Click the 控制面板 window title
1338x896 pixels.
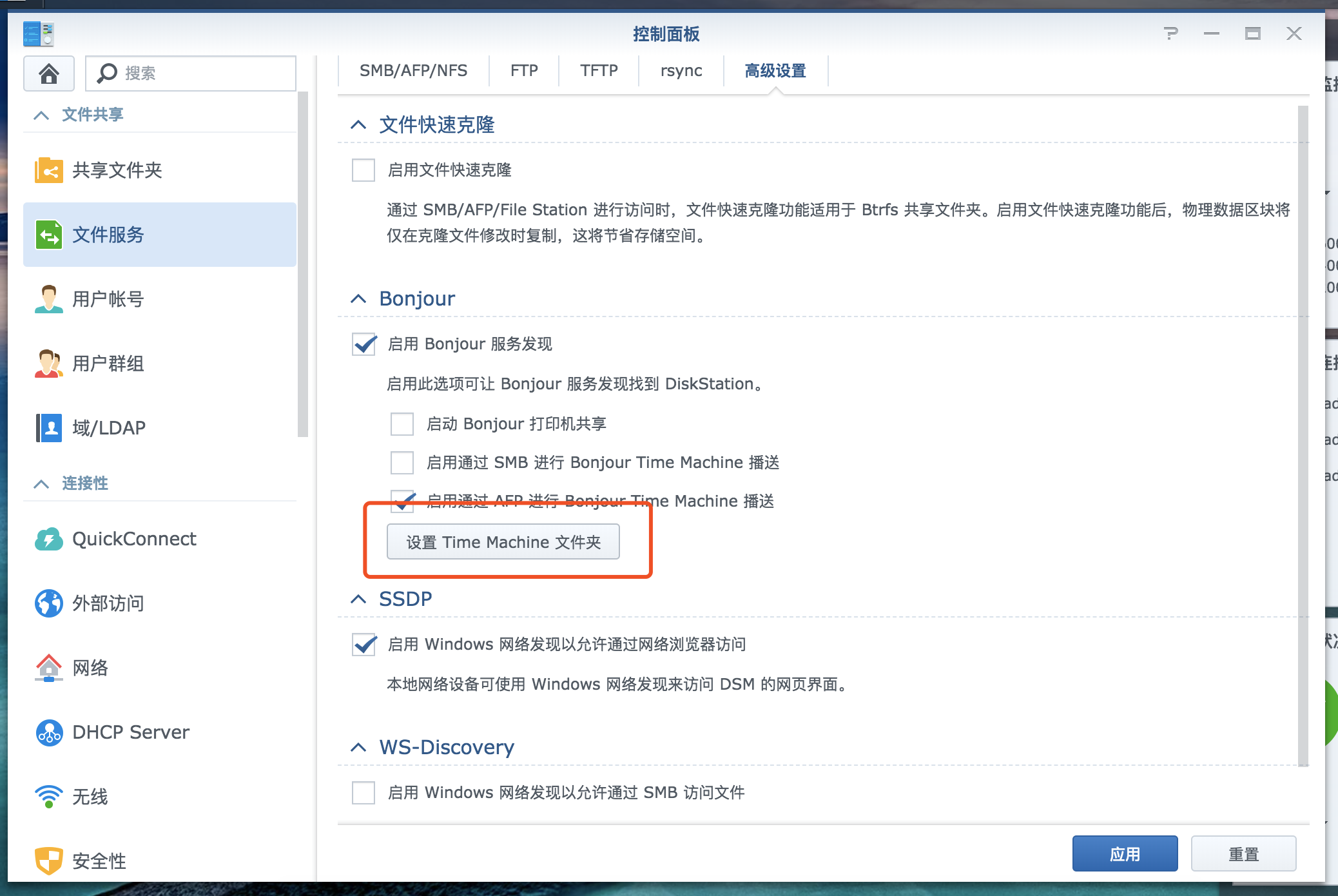pos(666,34)
